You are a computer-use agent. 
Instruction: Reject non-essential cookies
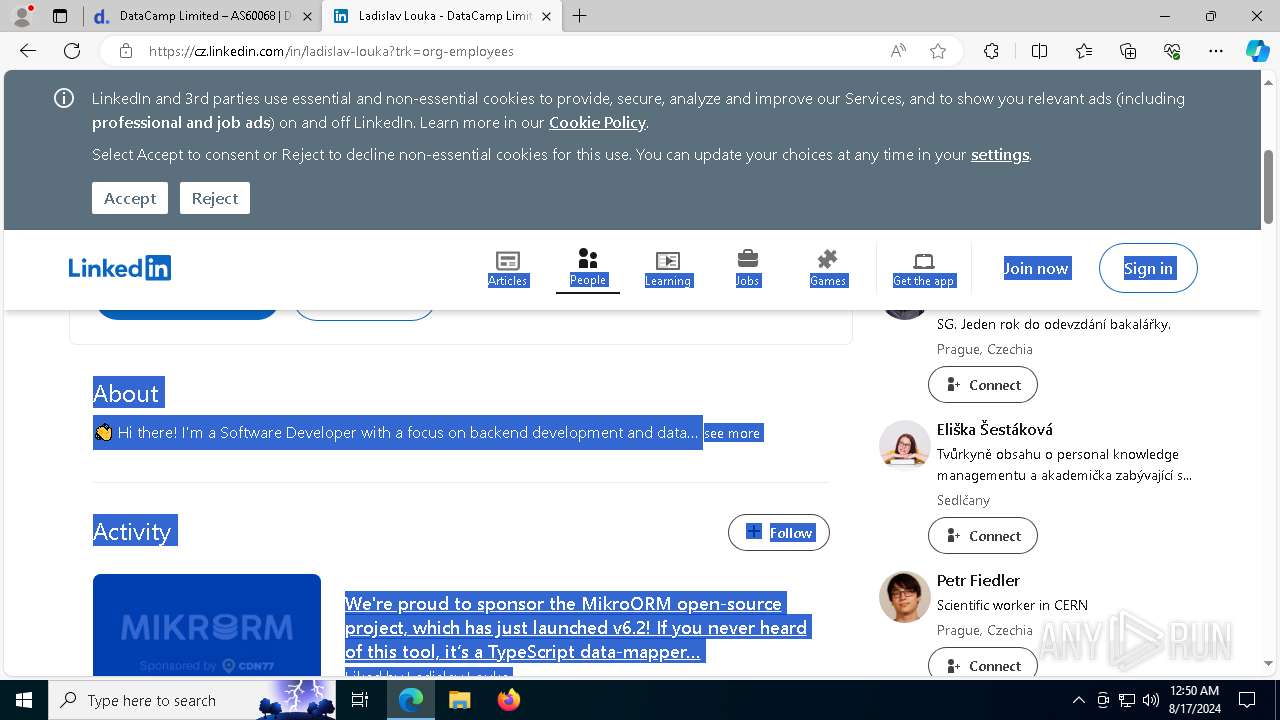tap(215, 198)
